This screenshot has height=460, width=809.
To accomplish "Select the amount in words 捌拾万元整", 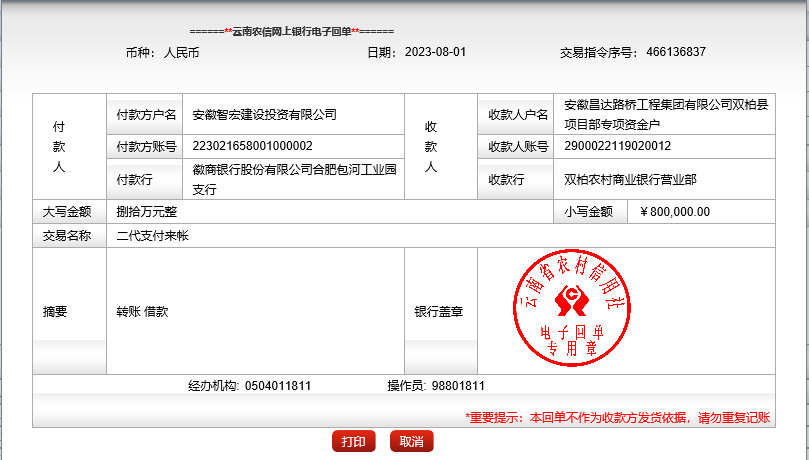I will pyautogui.click(x=147, y=212).
